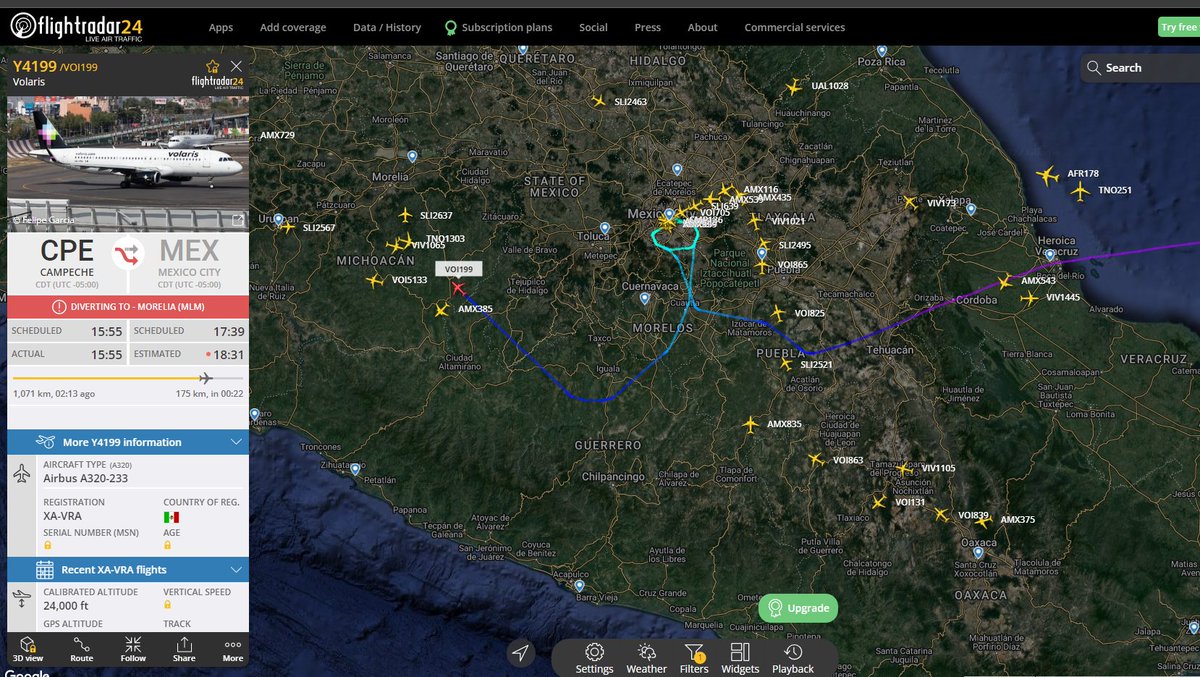Expand the aircraft photo to full size

coord(238,220)
